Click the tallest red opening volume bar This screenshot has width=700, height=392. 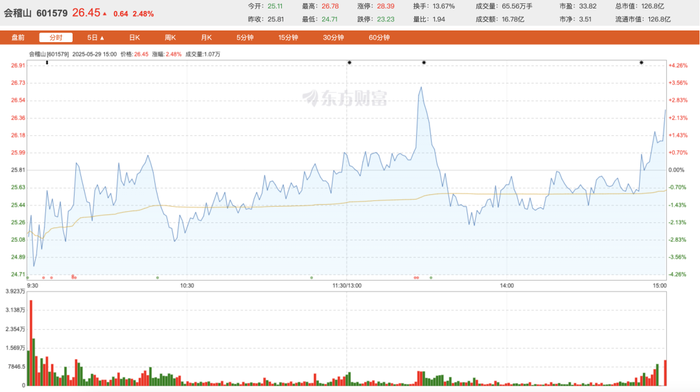coord(31,343)
